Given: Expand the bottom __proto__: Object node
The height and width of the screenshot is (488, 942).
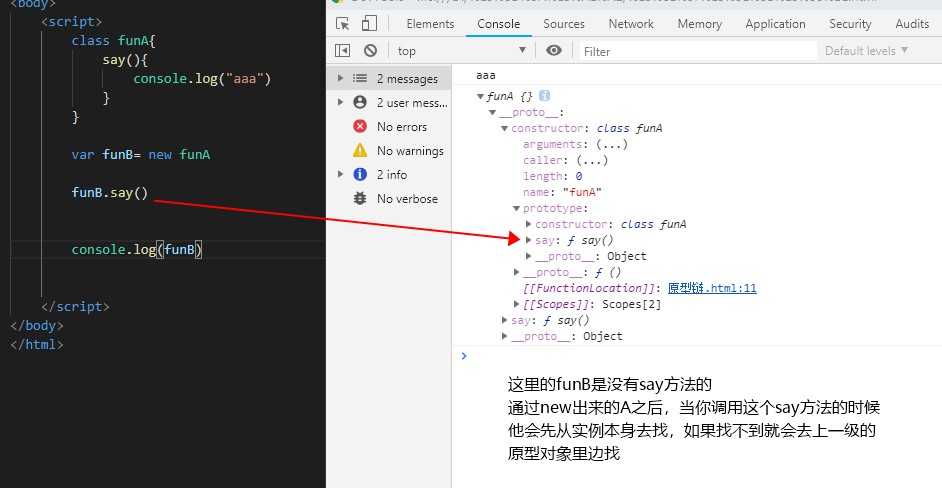Looking at the screenshot, I should pos(505,336).
